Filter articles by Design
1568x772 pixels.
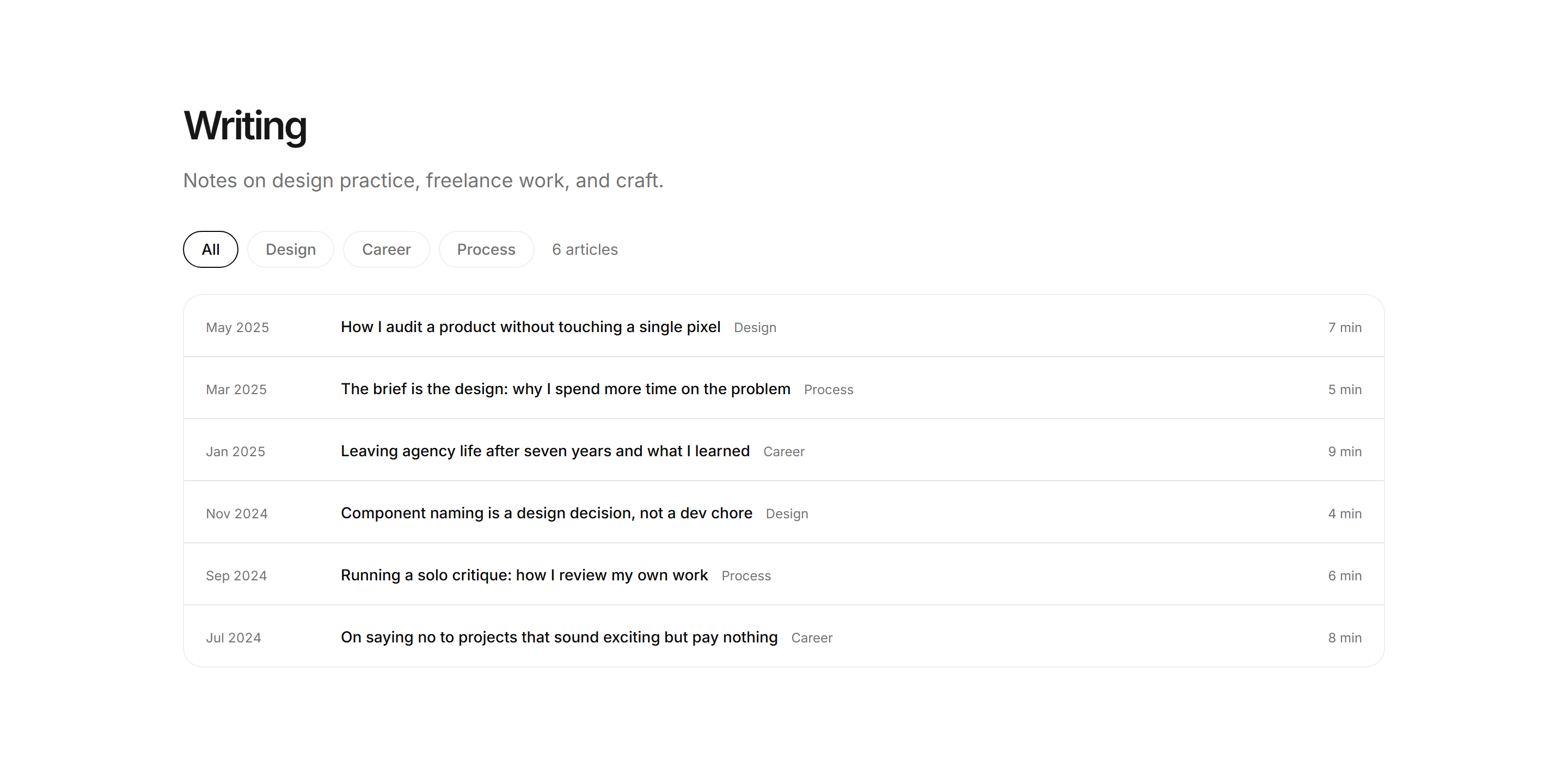290,249
